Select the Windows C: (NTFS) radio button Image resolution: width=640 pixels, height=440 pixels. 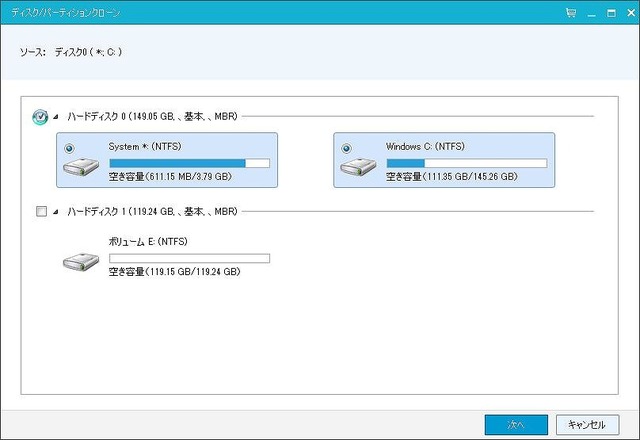click(347, 148)
